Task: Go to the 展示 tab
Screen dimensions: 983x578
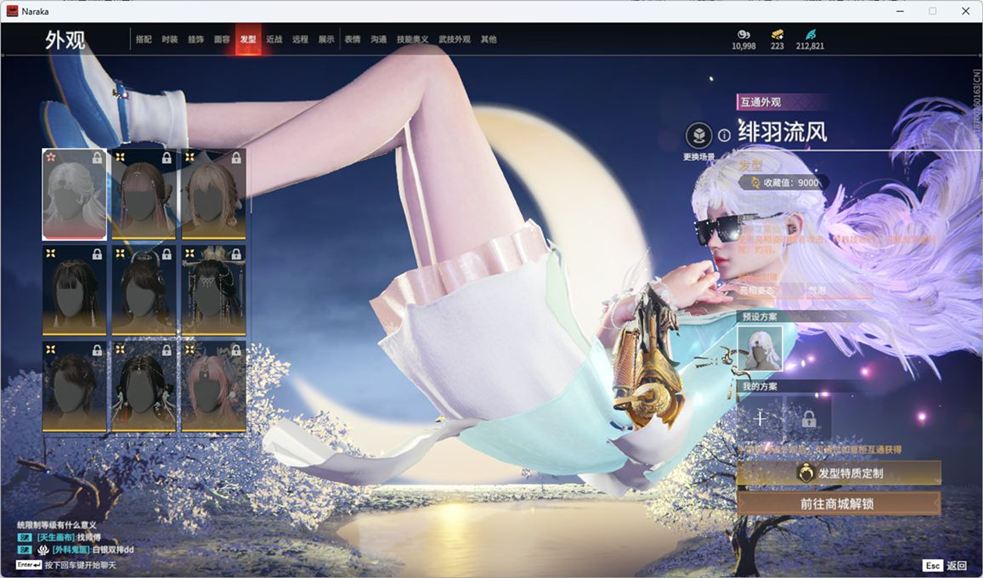Action: tap(326, 39)
